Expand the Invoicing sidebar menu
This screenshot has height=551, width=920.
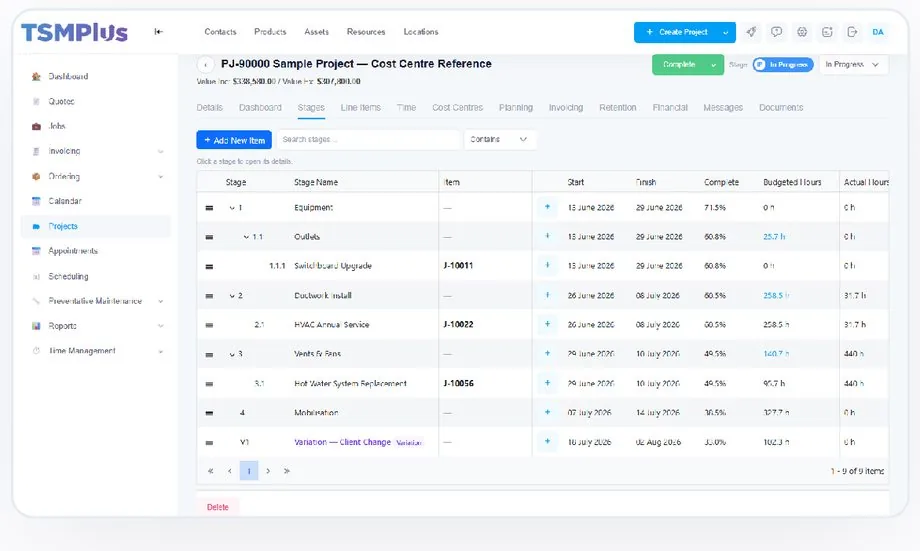pyautogui.click(x=160, y=151)
